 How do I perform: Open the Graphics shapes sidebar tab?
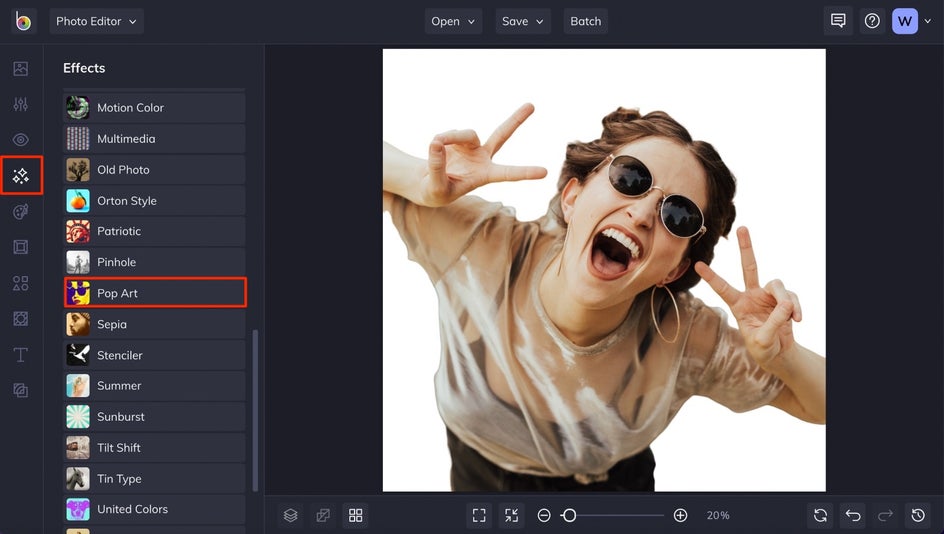20,283
